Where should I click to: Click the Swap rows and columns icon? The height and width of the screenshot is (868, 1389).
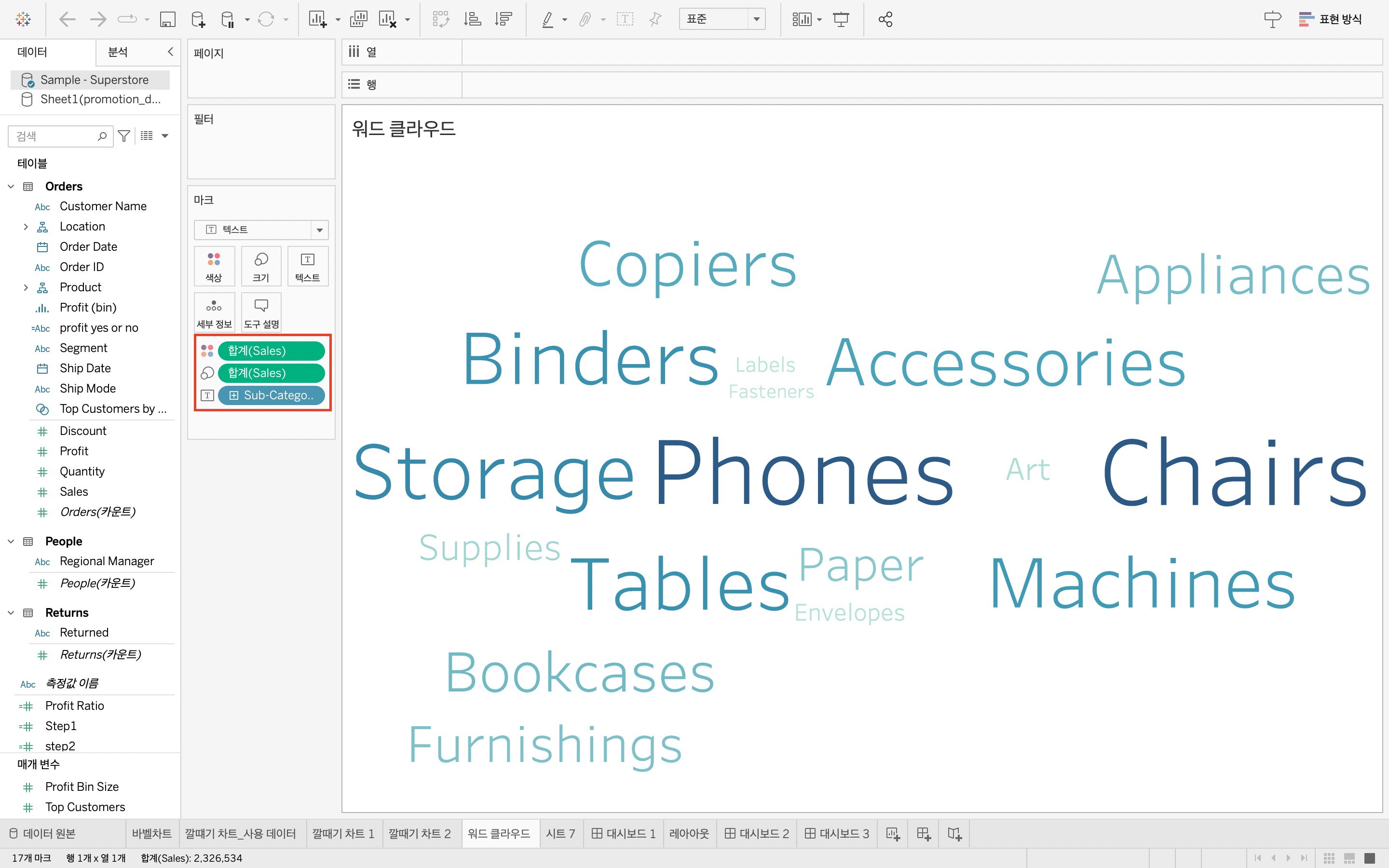click(441, 19)
